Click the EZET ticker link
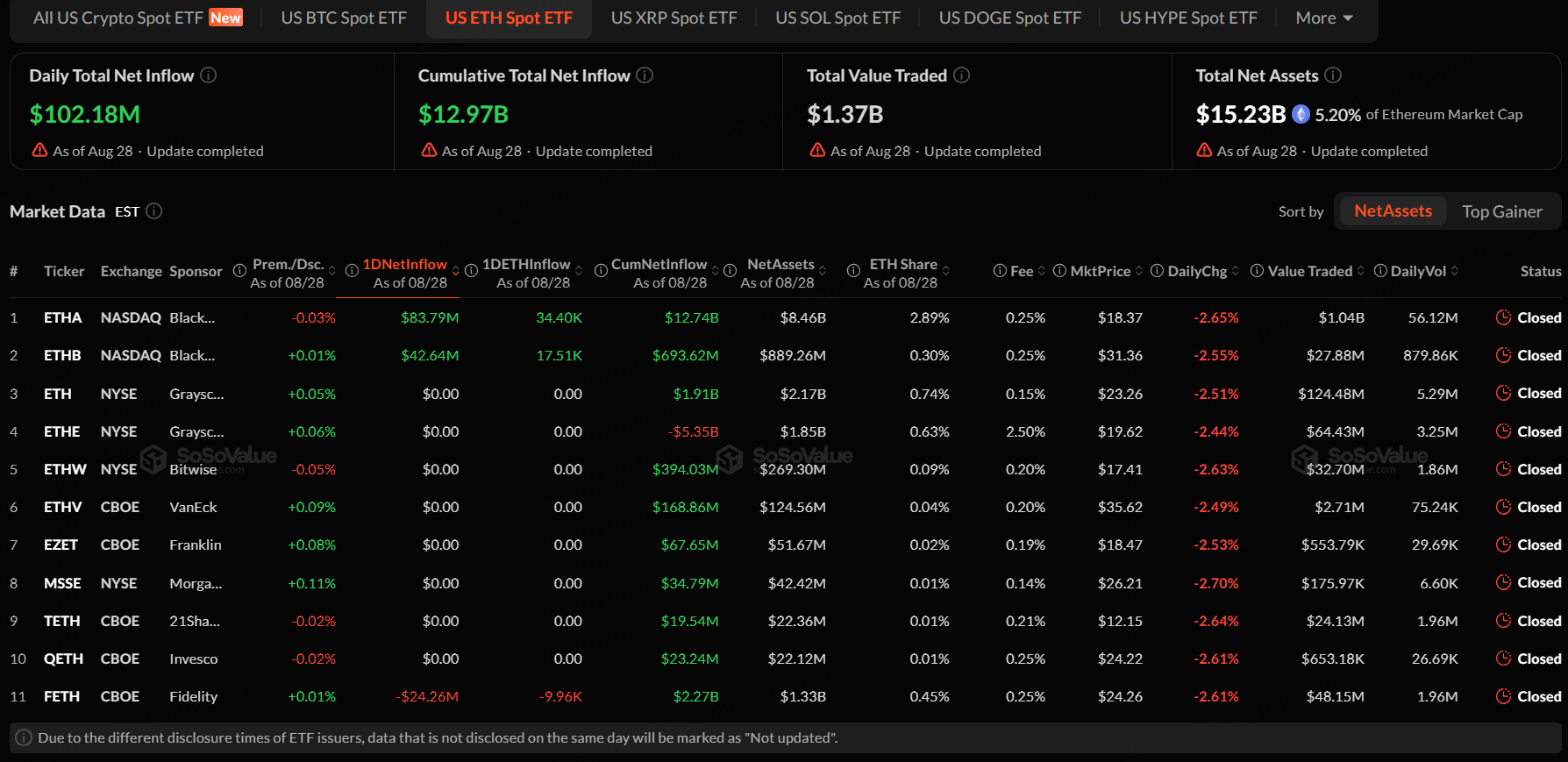Image resolution: width=1568 pixels, height=762 pixels. point(61,545)
